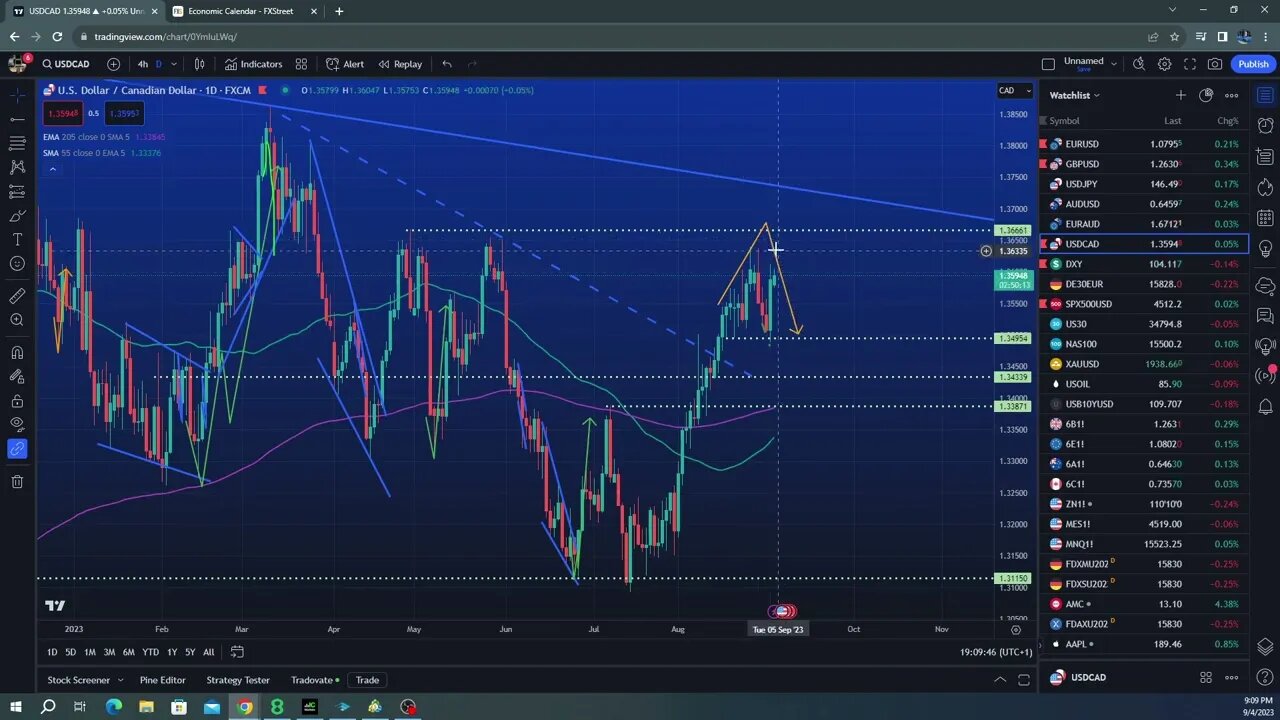
Task: Open the Strategy Tester tab
Action: point(238,680)
